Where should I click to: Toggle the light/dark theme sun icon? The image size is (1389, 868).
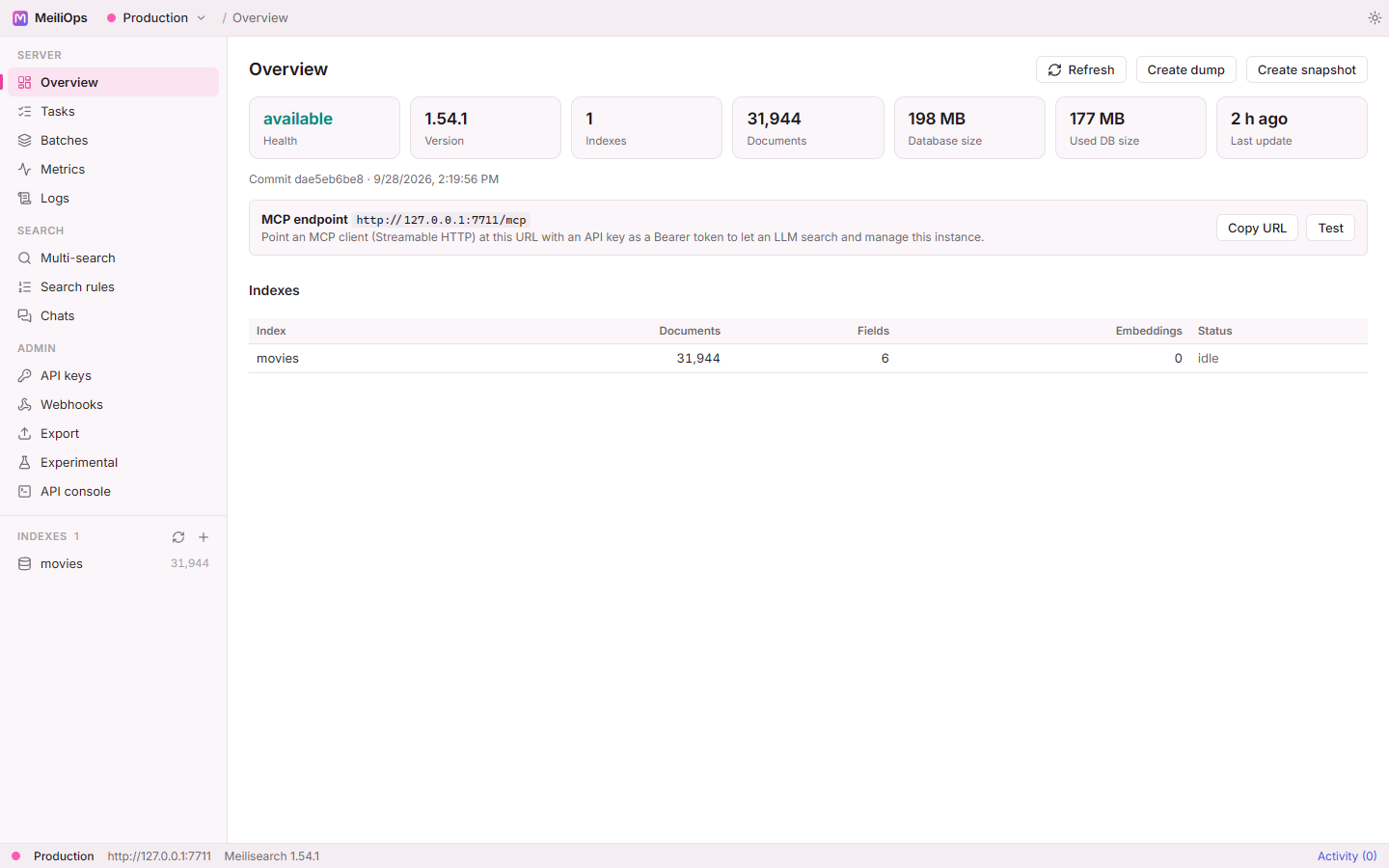pos(1375,18)
